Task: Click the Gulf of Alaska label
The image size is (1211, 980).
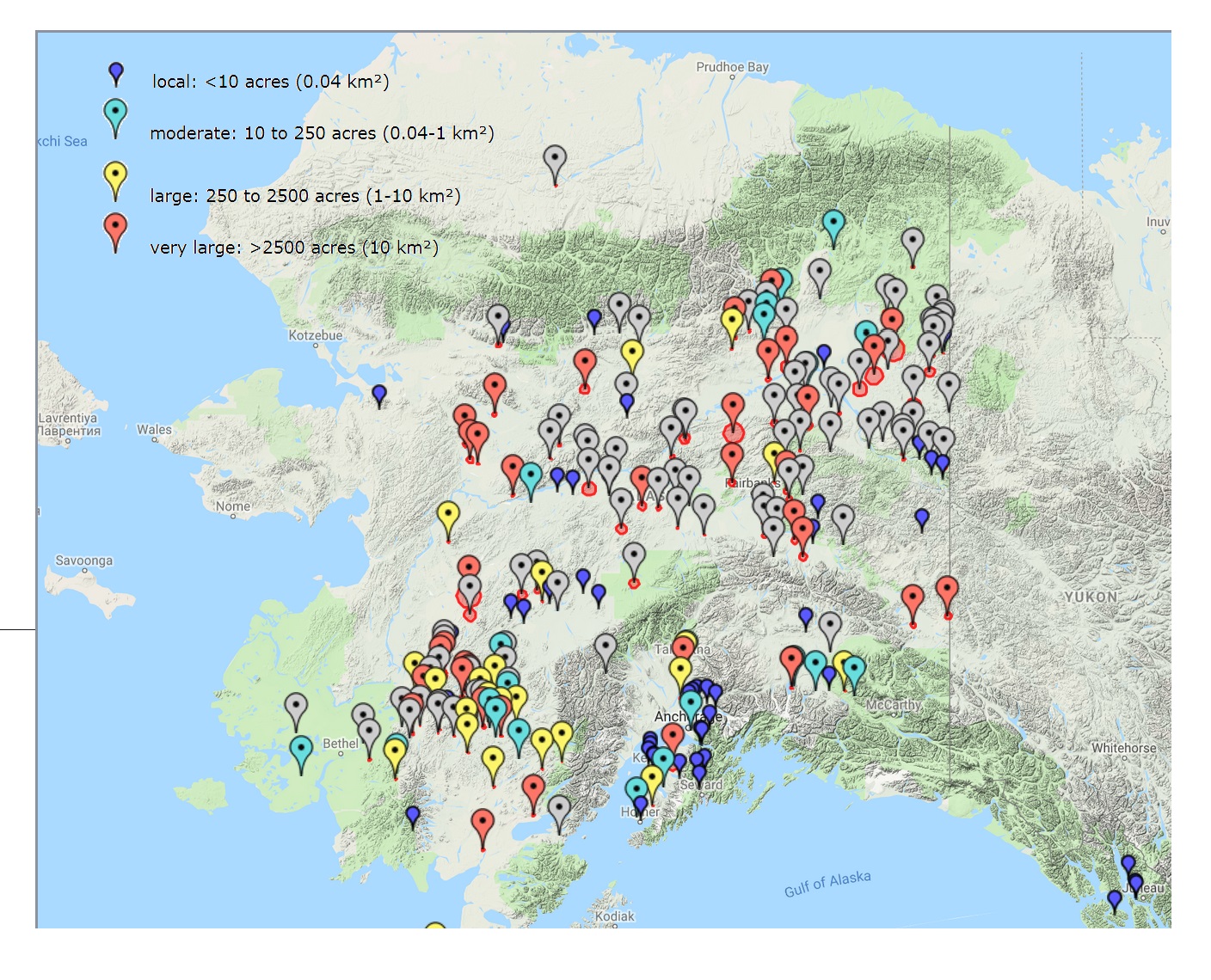Action: (x=827, y=884)
